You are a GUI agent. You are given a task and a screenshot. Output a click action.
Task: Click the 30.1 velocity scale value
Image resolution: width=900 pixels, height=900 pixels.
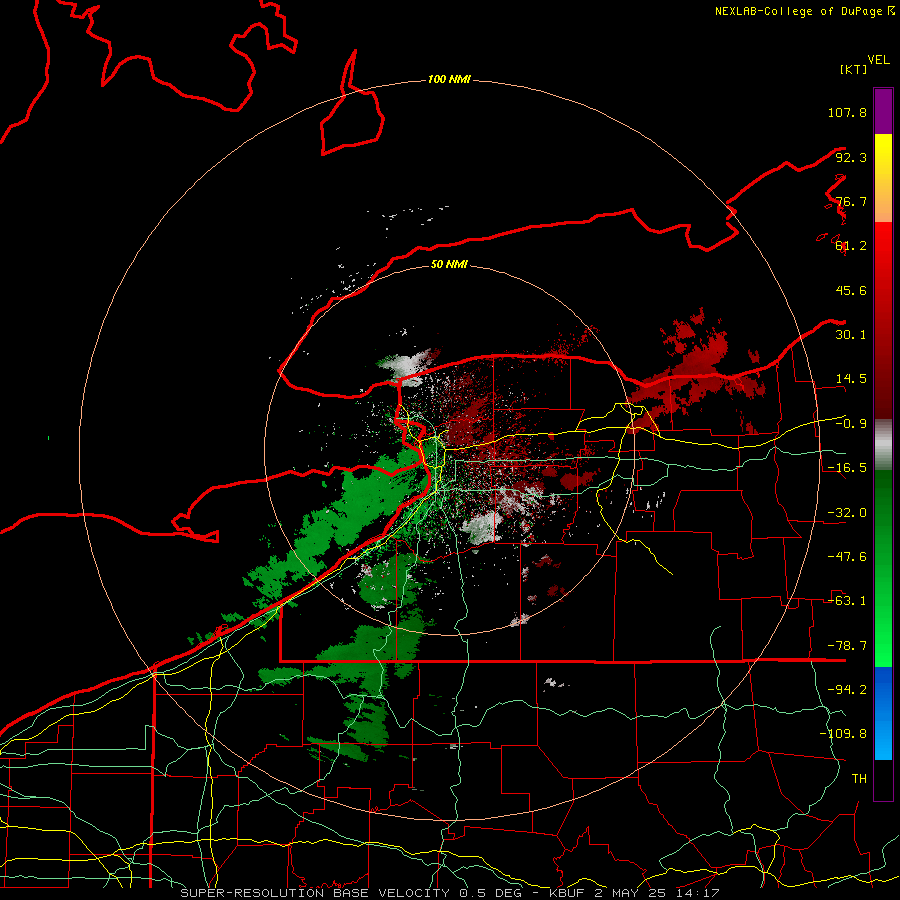click(x=851, y=335)
